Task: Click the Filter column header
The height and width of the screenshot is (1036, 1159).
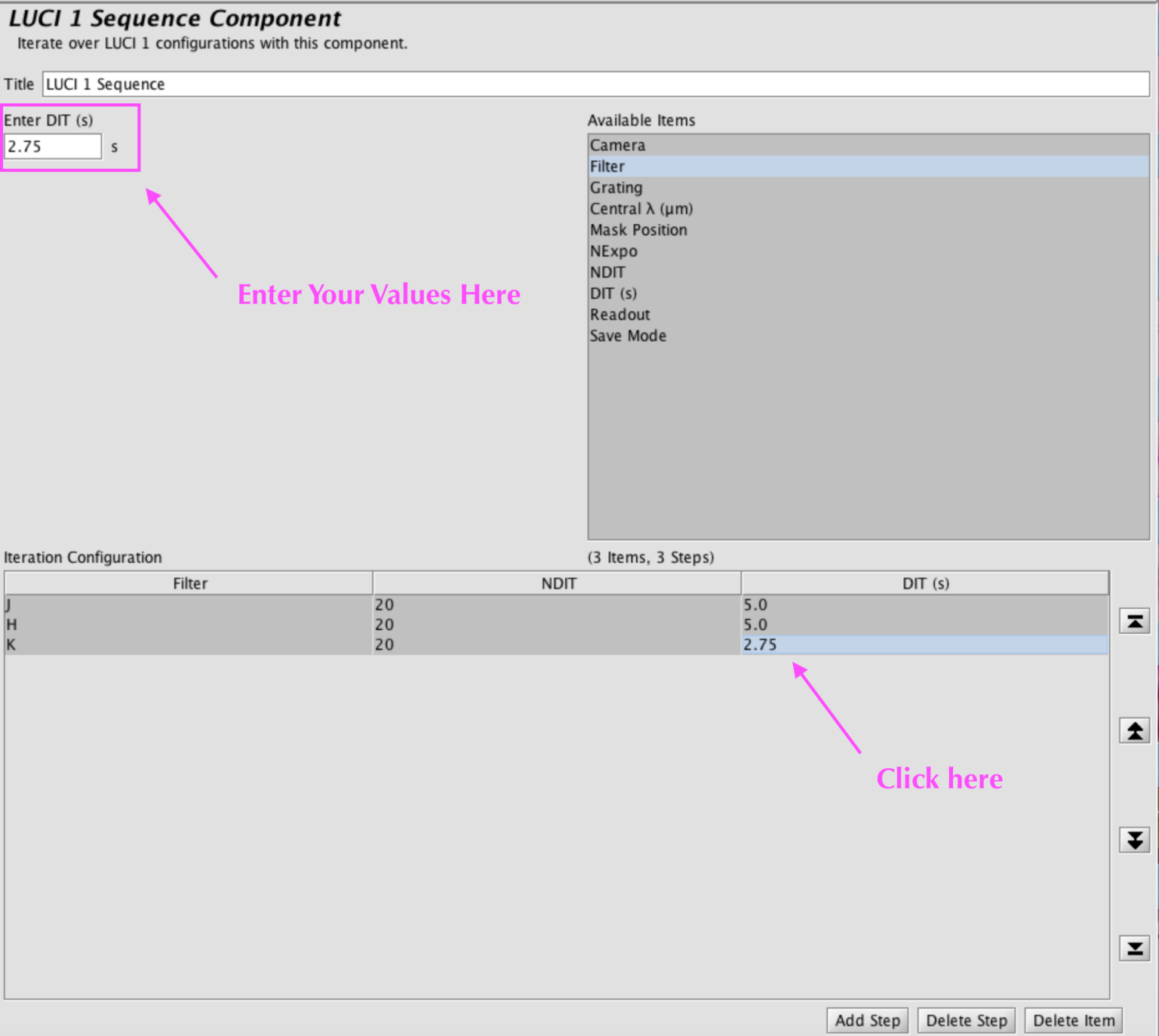Action: pyautogui.click(x=189, y=583)
